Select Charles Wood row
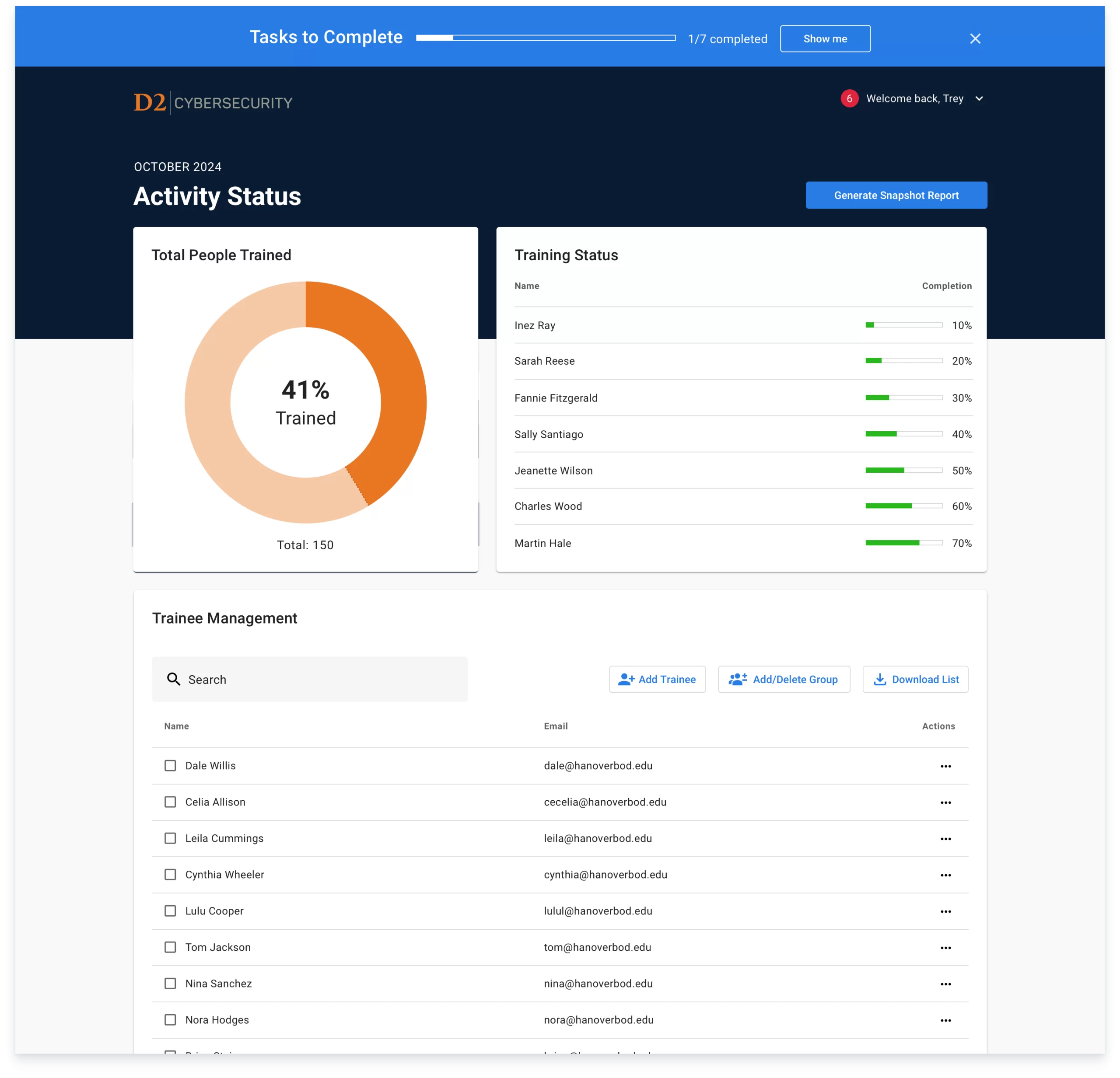1120x1078 pixels. point(743,506)
